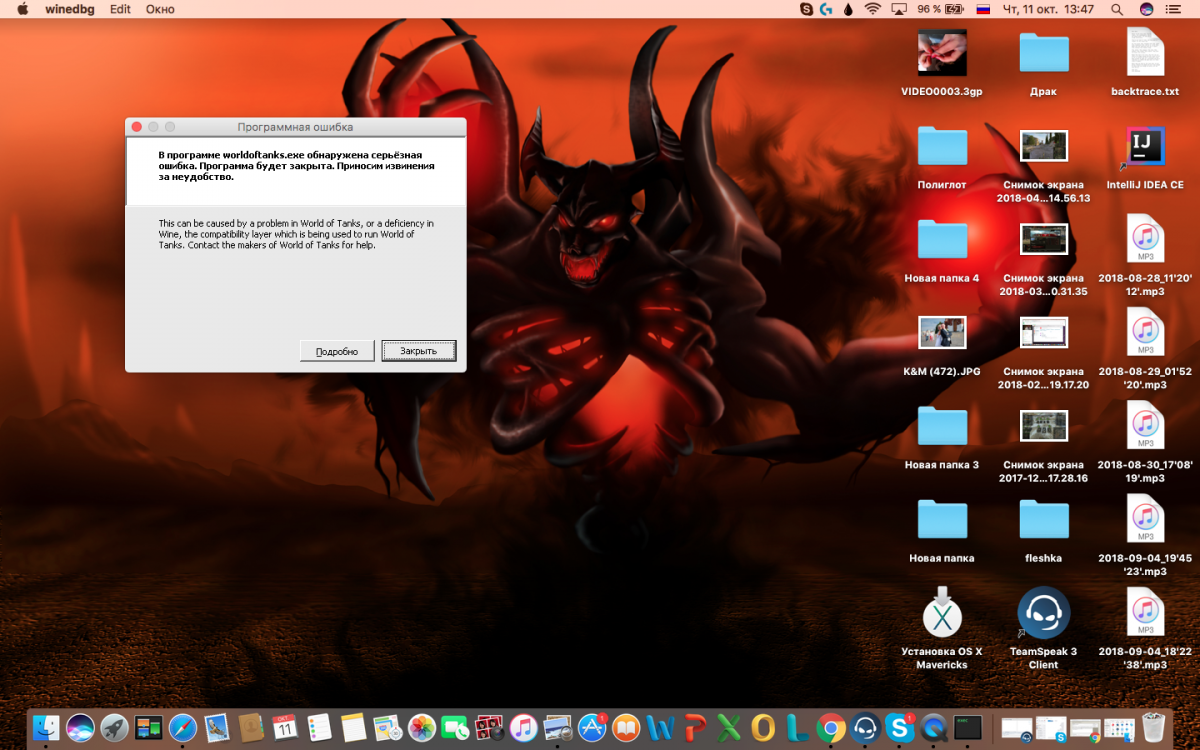1200x750 pixels.
Task: Open Contacts book icon in Dock
Action: [251, 727]
